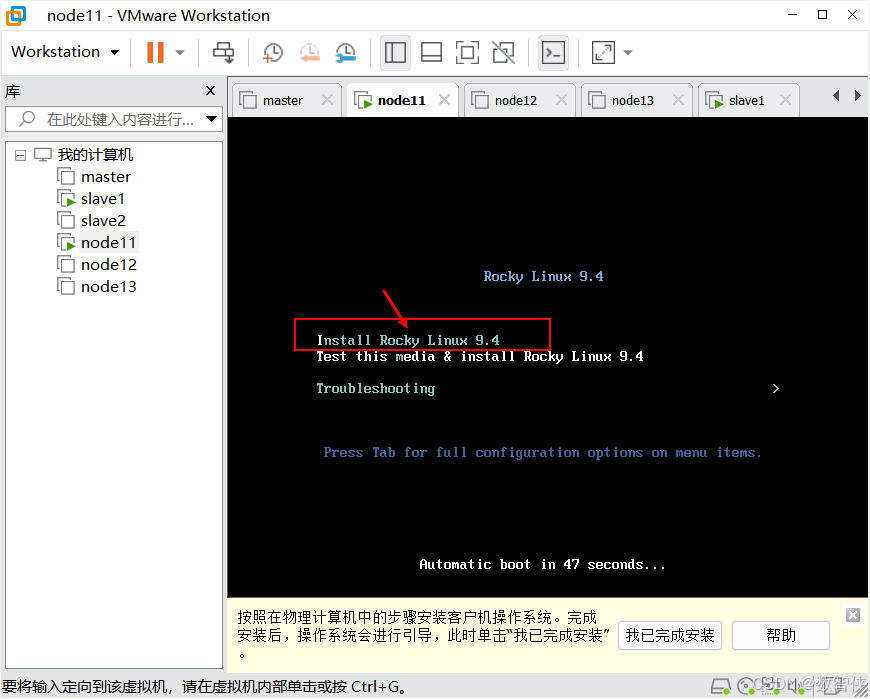The height and width of the screenshot is (699, 870).
Task: Click the 我已完成安装 button
Action: [x=669, y=635]
